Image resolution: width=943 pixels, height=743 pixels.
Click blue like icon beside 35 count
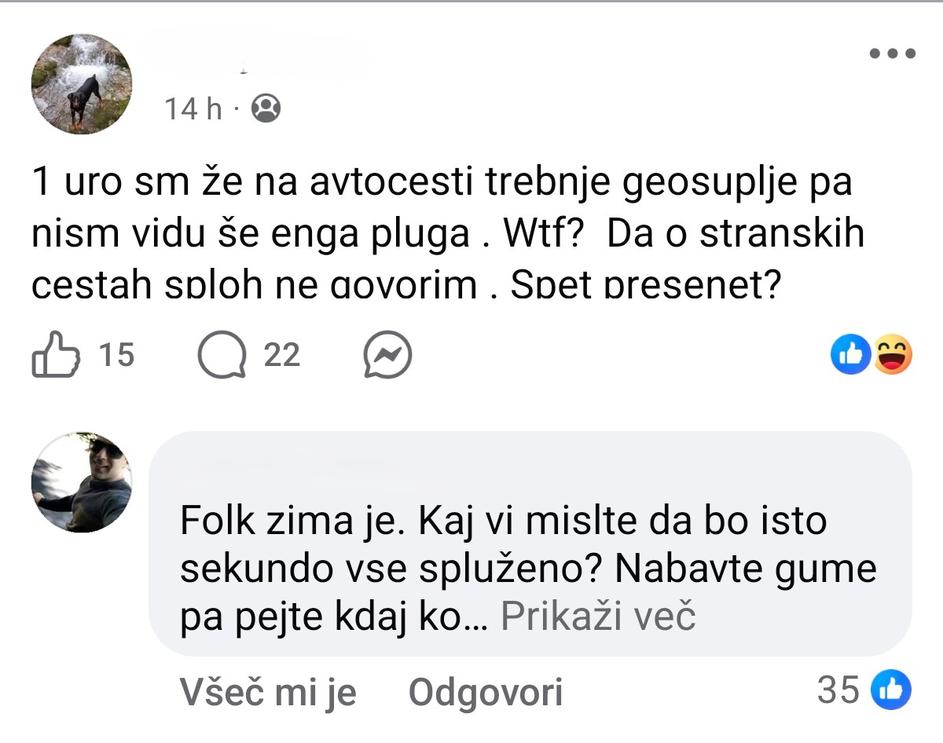[892, 689]
